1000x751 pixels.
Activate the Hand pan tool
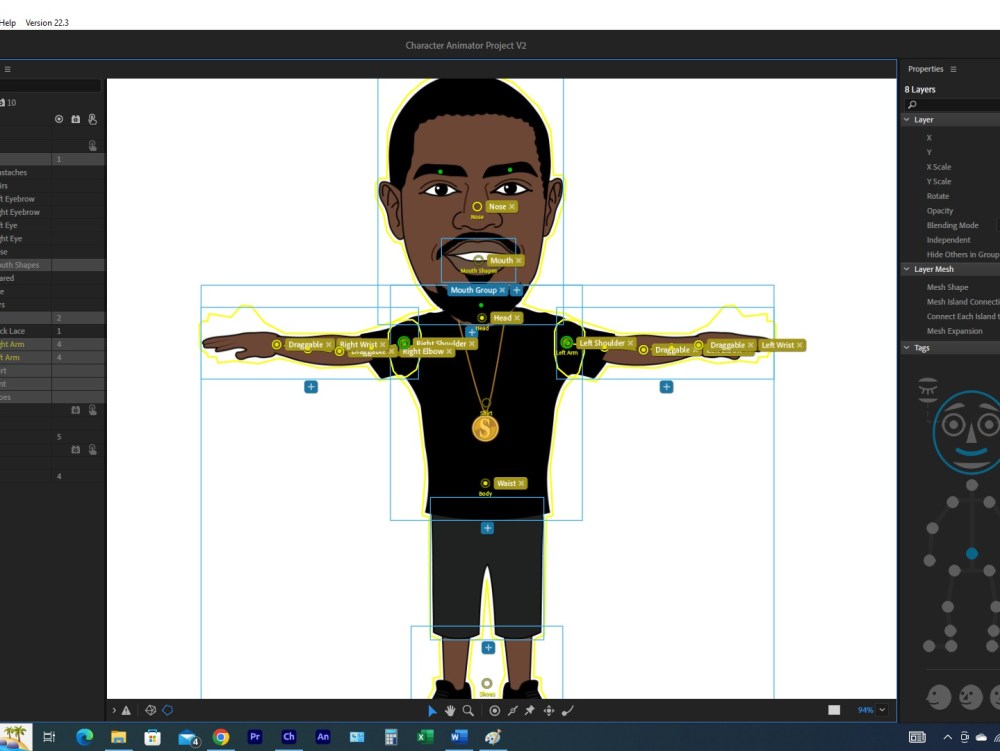coord(450,710)
